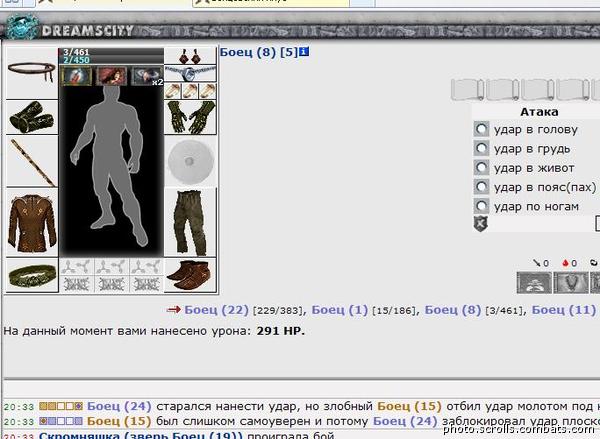Click the first empty scroll slot

click(x=468, y=90)
